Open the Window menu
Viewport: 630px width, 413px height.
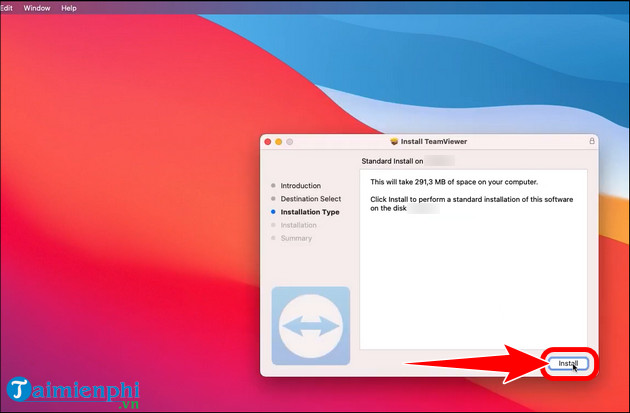tap(37, 8)
